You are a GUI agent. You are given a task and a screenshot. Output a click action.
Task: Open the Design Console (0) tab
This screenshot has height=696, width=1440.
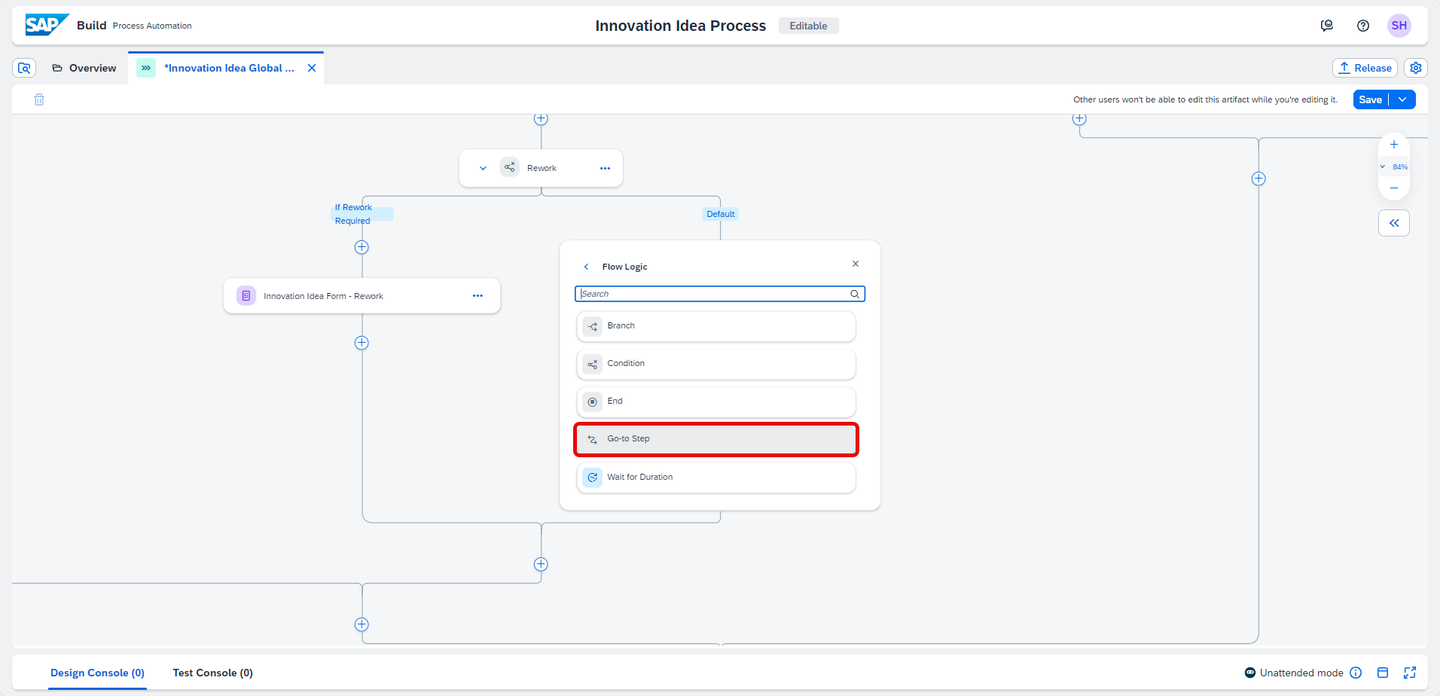click(x=98, y=673)
